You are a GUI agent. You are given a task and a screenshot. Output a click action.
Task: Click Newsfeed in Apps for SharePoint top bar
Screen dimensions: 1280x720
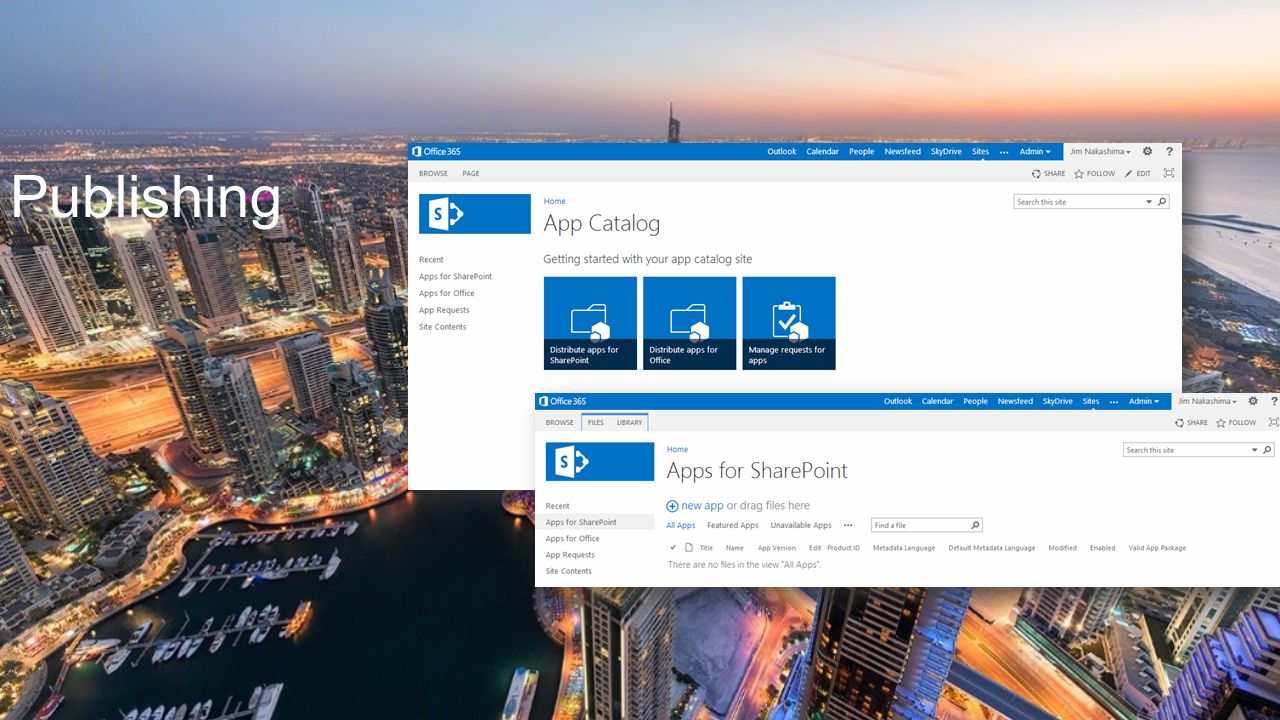click(x=1015, y=401)
